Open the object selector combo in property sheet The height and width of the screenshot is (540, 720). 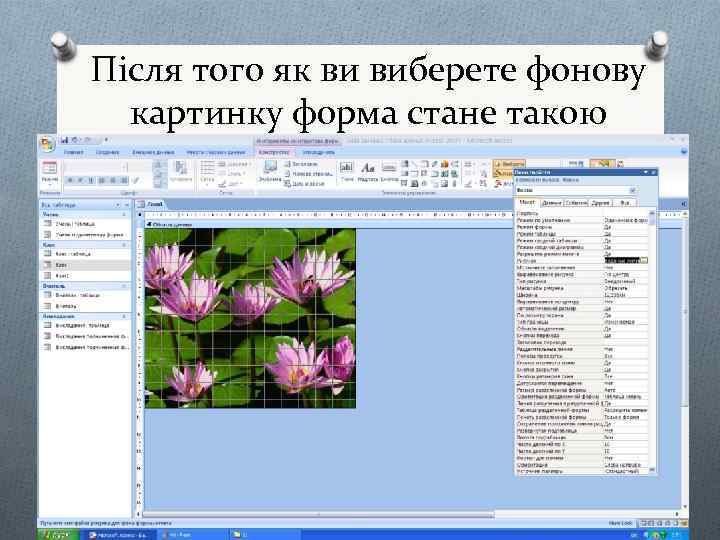577,190
